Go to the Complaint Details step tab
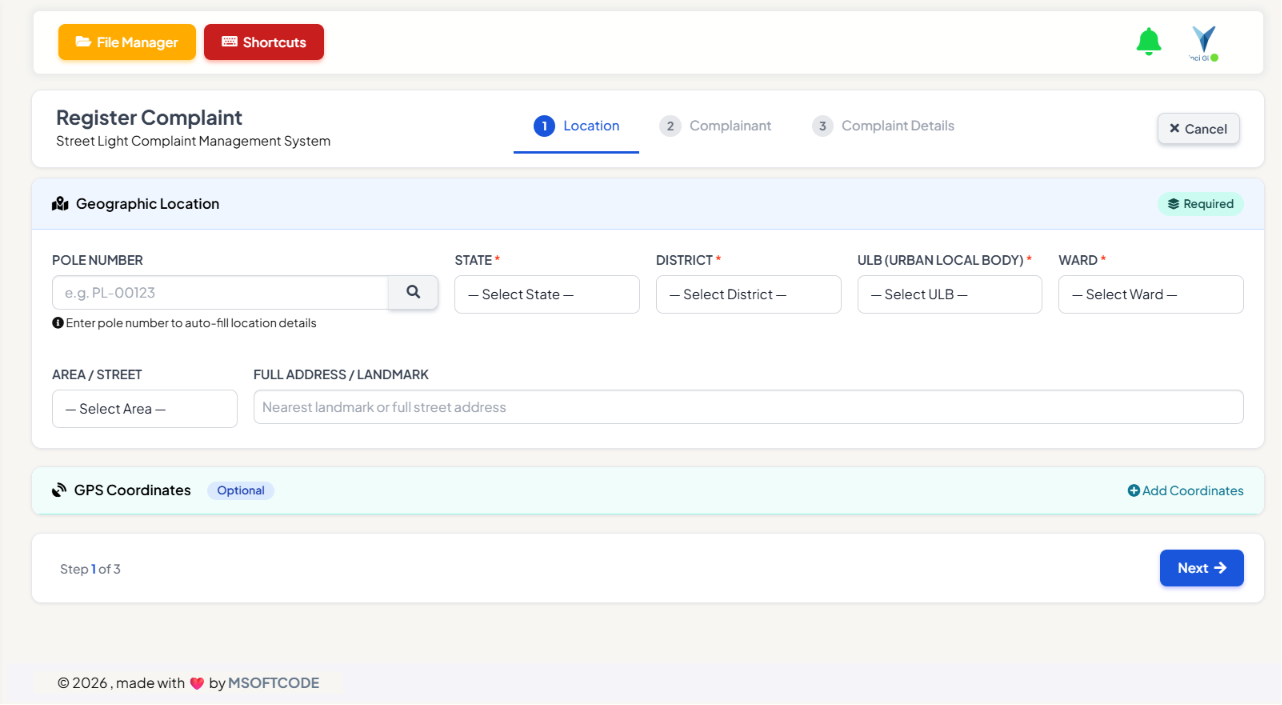Image resolution: width=1282 pixels, height=705 pixels. [884, 126]
